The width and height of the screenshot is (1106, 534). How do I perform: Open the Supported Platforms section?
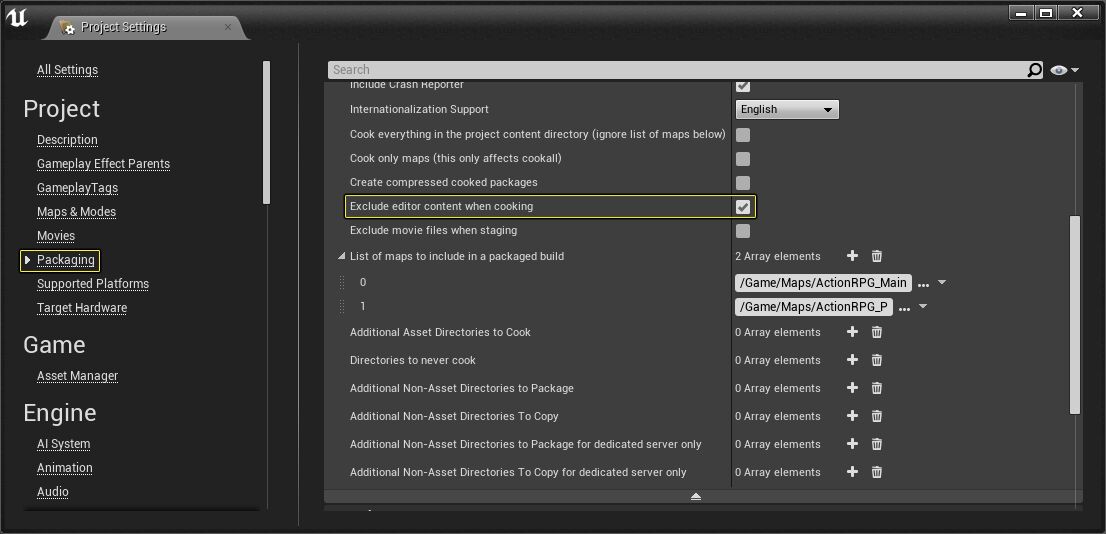[x=93, y=284]
